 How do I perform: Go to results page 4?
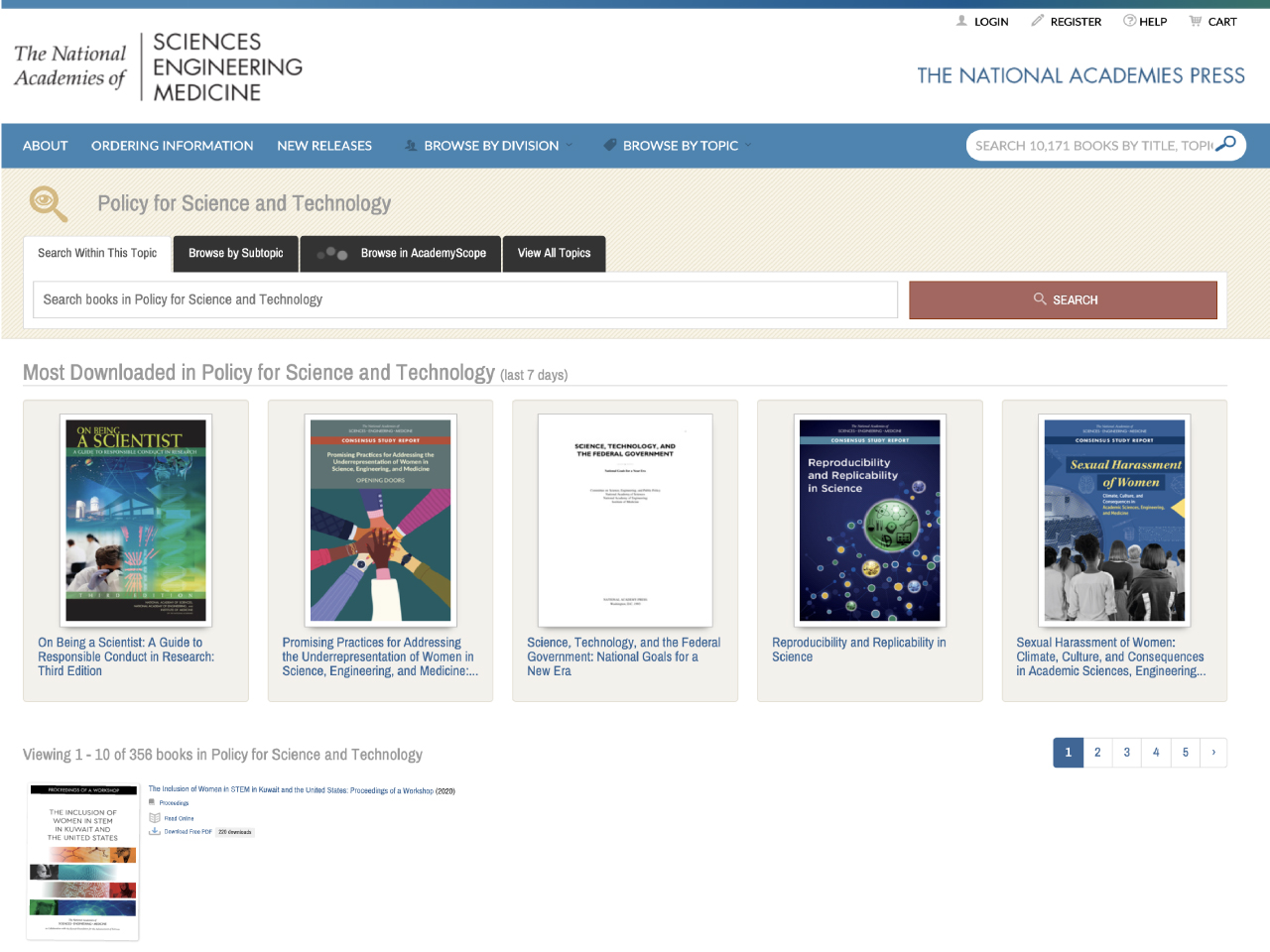(x=1156, y=753)
